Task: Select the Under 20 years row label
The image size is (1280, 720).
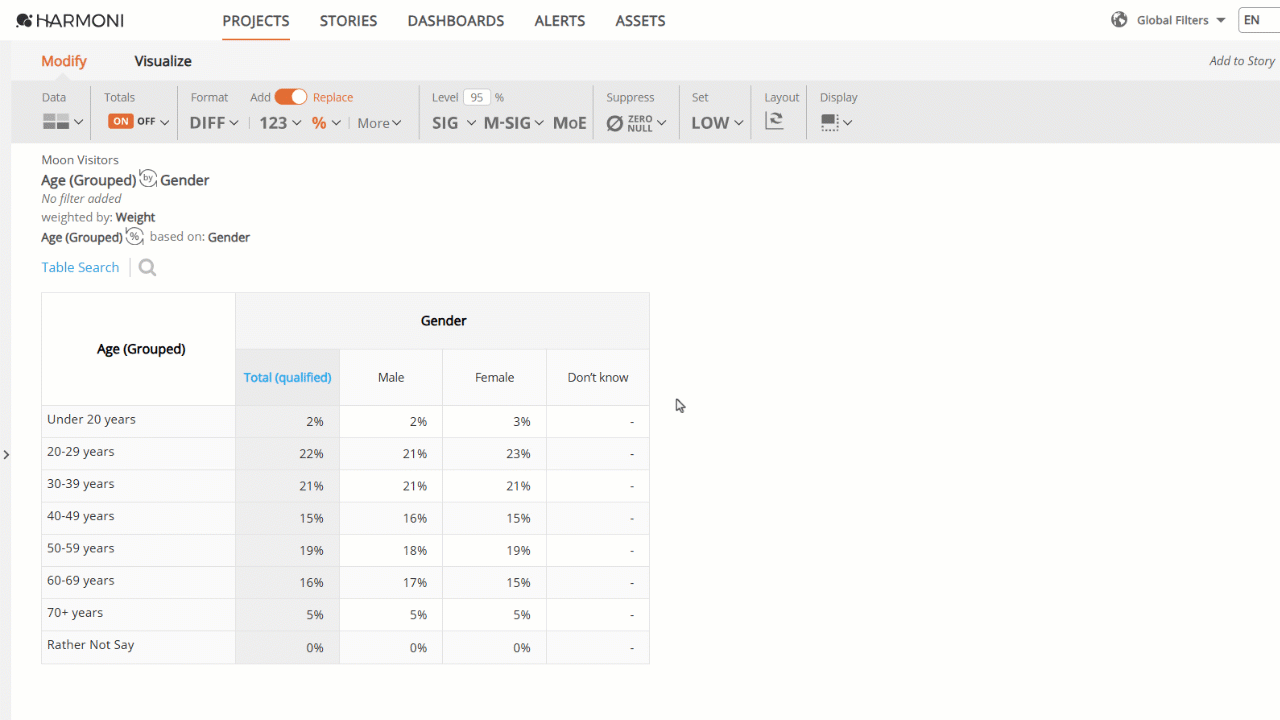Action: (91, 420)
